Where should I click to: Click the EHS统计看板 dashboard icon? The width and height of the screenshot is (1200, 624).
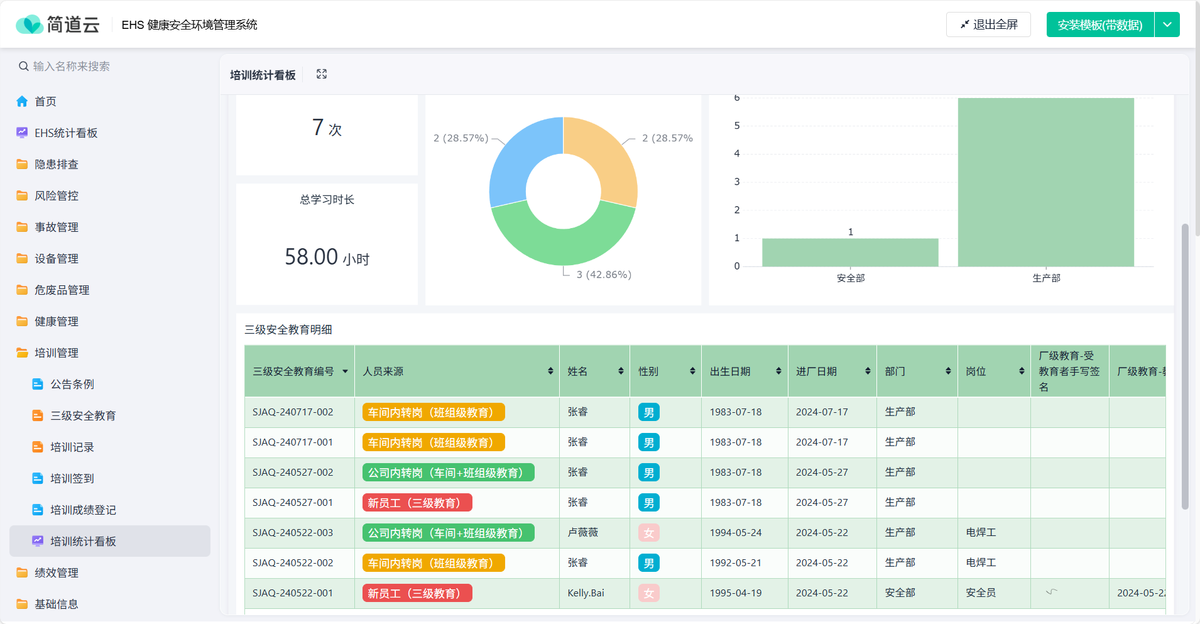click(22, 133)
